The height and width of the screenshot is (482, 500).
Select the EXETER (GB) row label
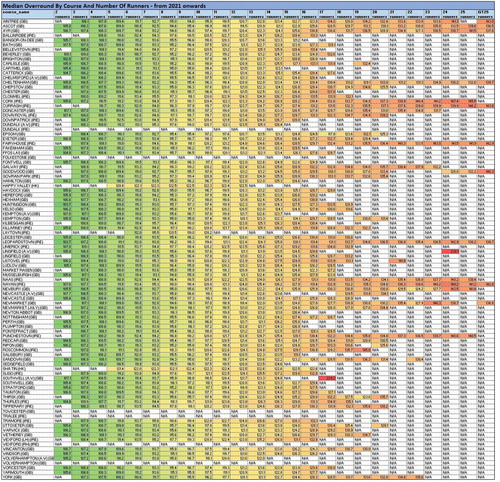13,138
